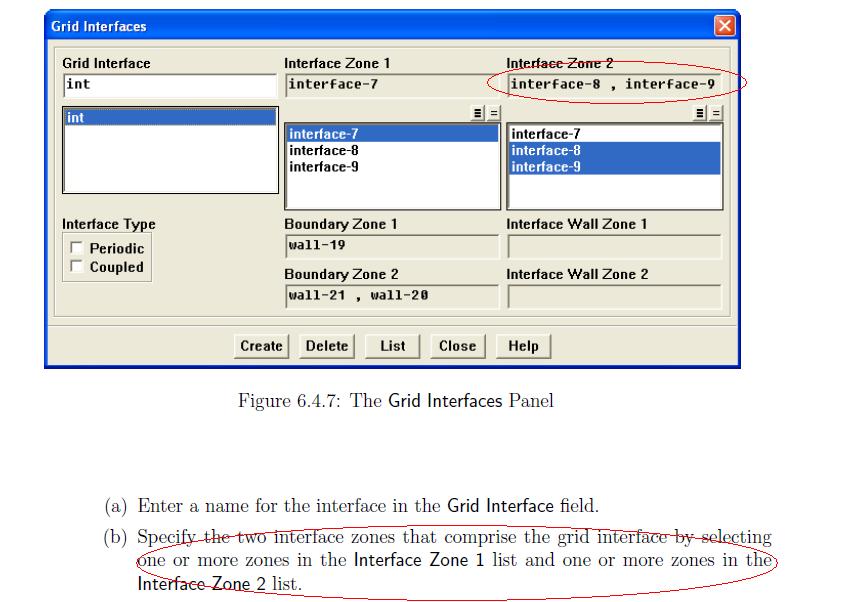Click the Grid Interface name input field
The width and height of the screenshot is (847, 602).
168,85
